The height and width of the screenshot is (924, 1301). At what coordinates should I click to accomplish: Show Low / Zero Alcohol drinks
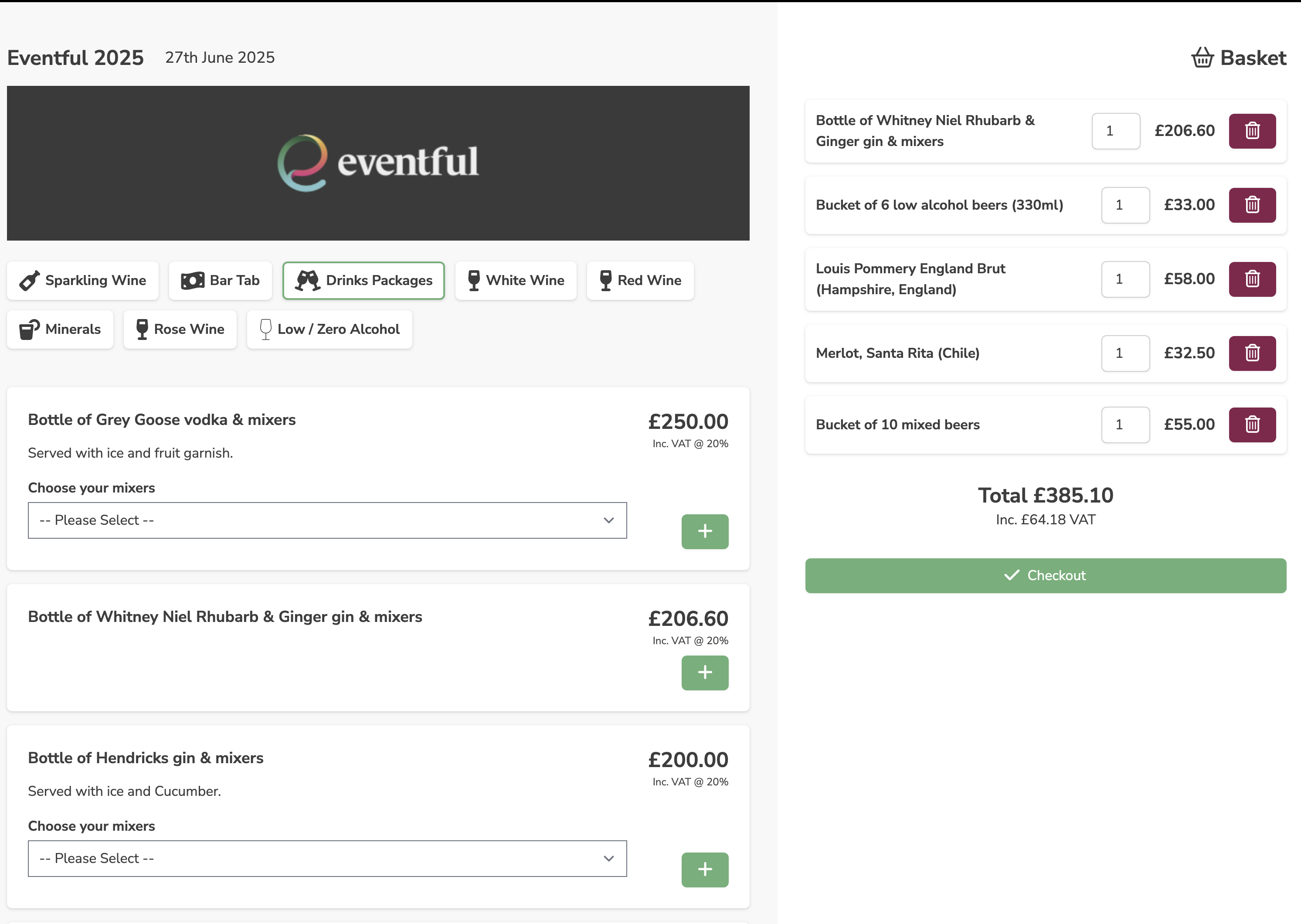(x=329, y=330)
